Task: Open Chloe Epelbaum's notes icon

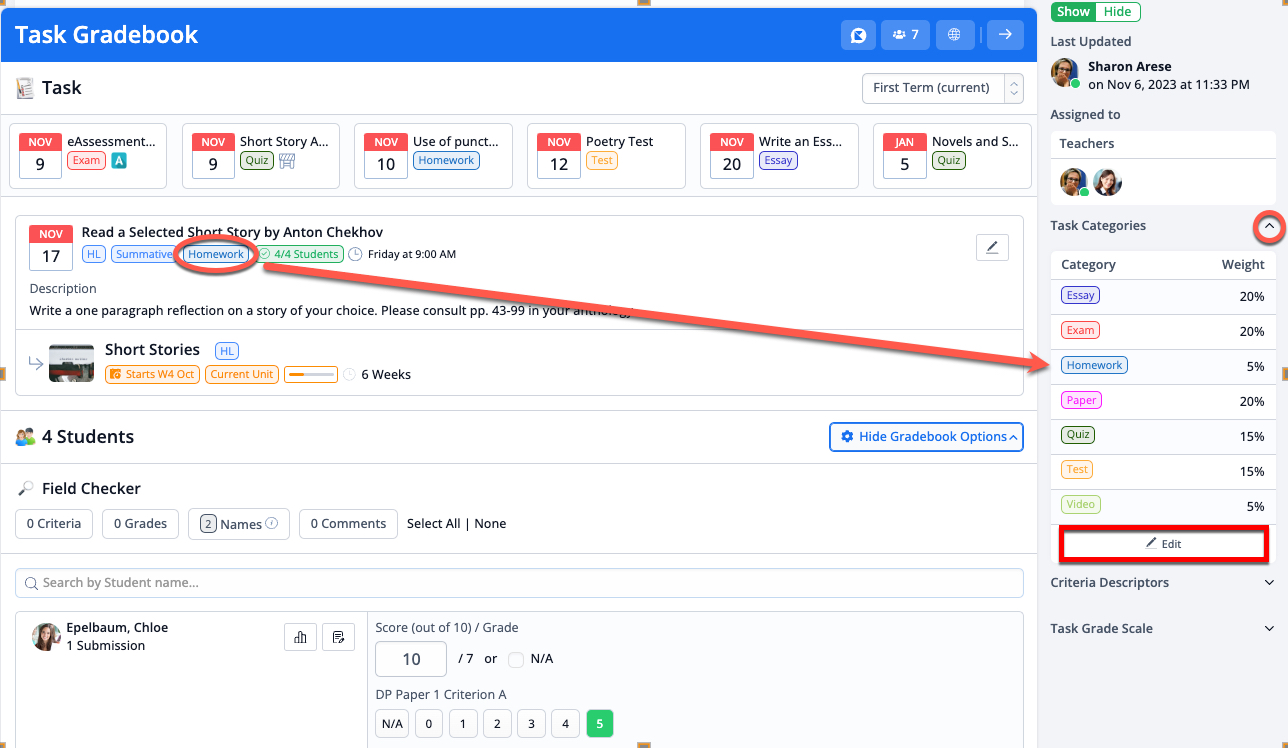Action: (x=338, y=637)
